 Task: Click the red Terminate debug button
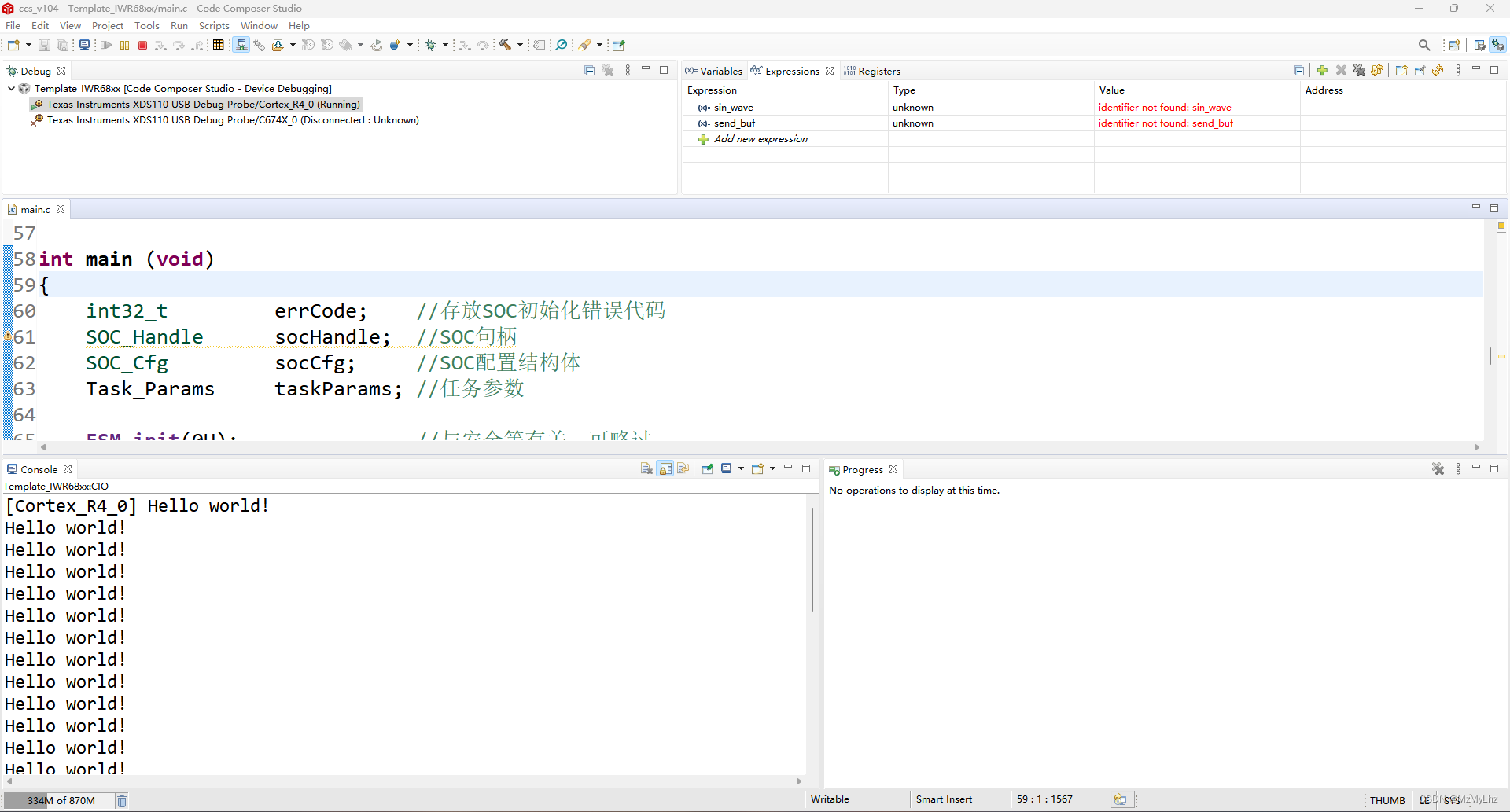[x=142, y=46]
